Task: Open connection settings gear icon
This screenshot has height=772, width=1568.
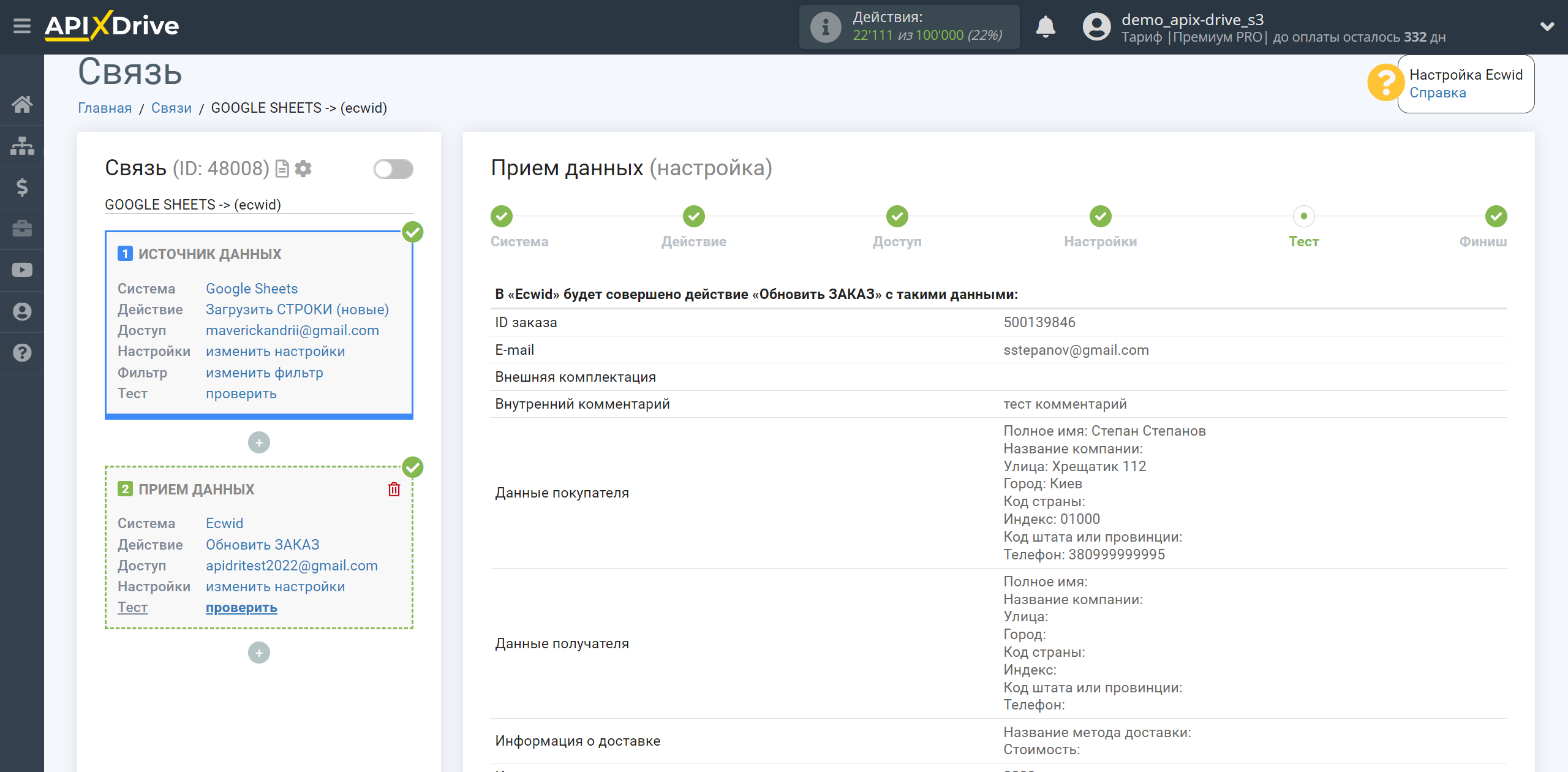Action: 303,168
